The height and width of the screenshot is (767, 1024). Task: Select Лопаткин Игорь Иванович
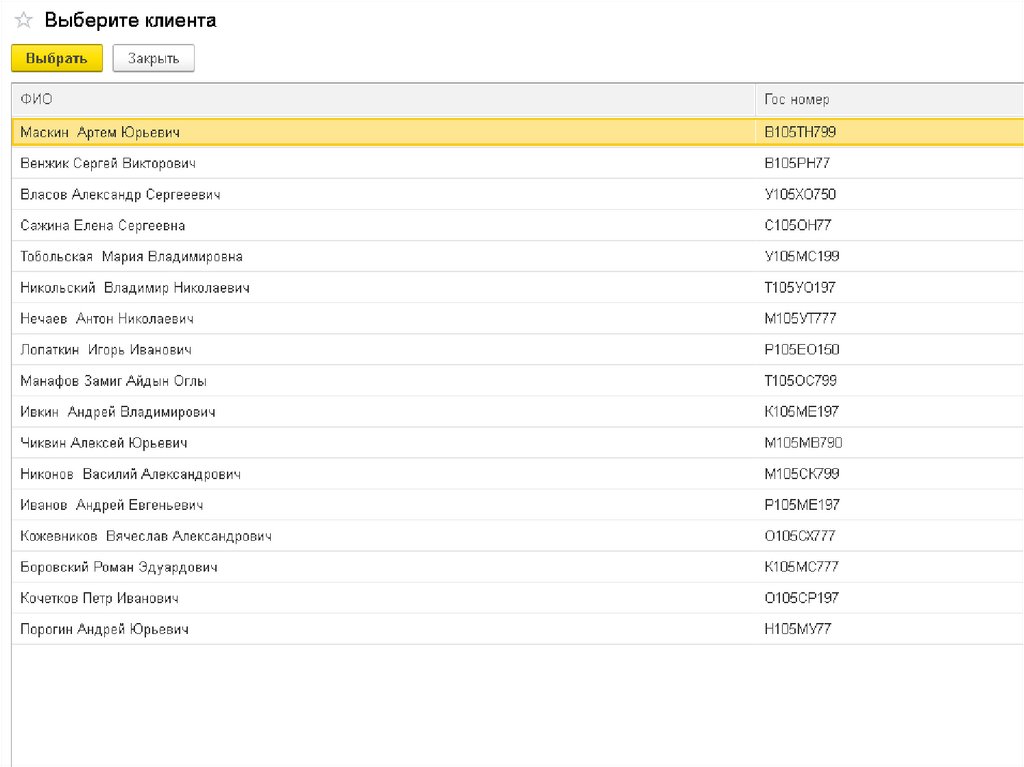(x=105, y=350)
